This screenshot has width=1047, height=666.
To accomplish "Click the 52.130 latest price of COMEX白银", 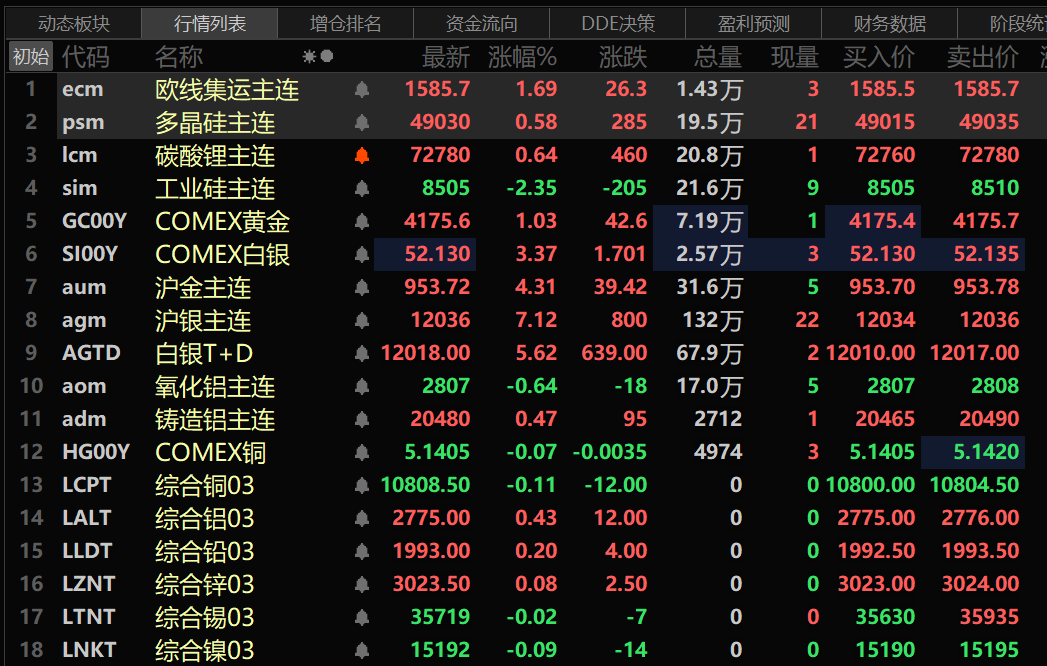I will 437,255.
